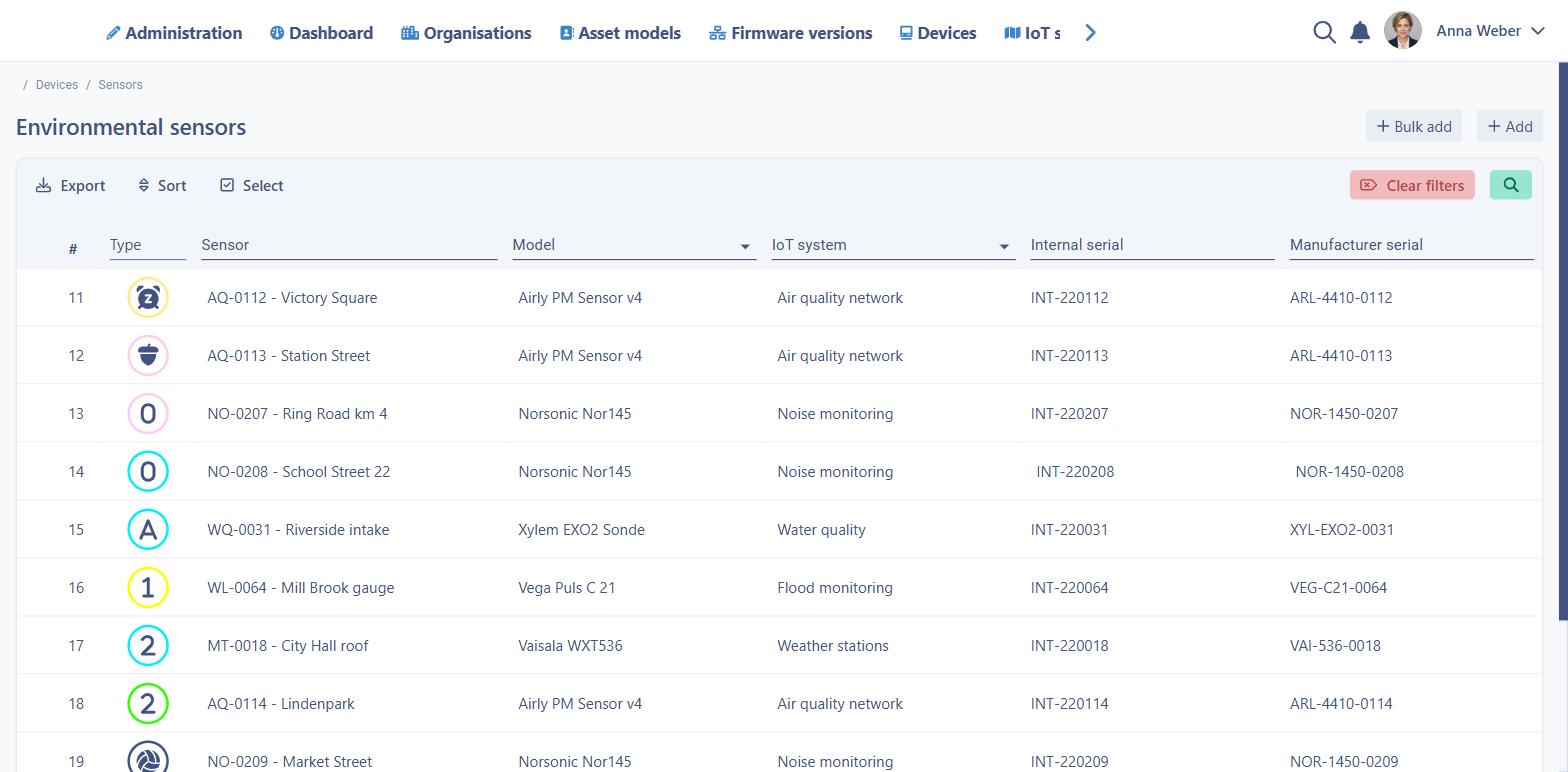
Task: Click the Internal serial filter field
Action: (1152, 245)
